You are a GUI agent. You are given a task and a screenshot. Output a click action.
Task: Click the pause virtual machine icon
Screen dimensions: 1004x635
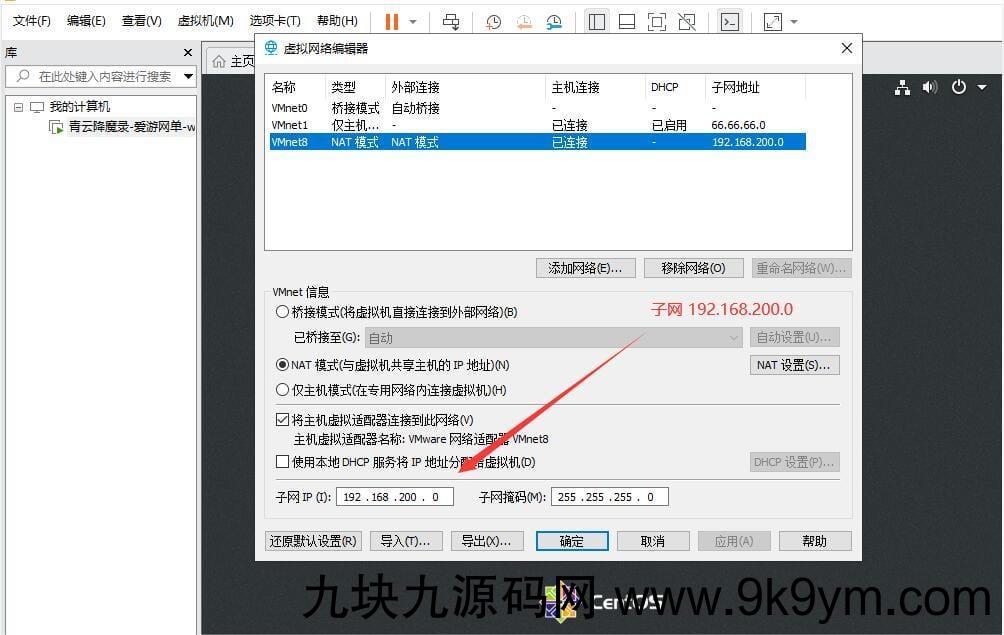(391, 21)
